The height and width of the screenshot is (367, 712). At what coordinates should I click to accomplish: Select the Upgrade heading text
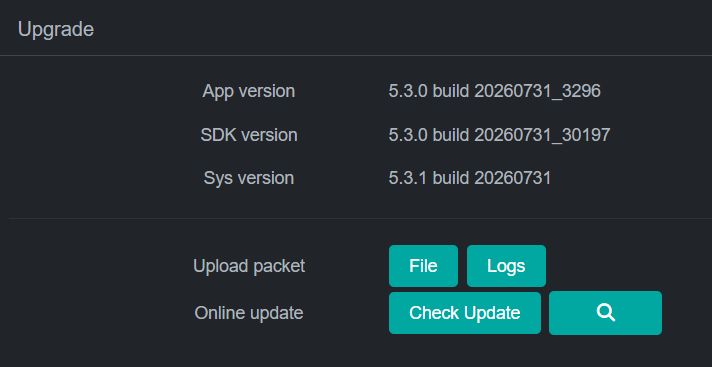pos(56,30)
